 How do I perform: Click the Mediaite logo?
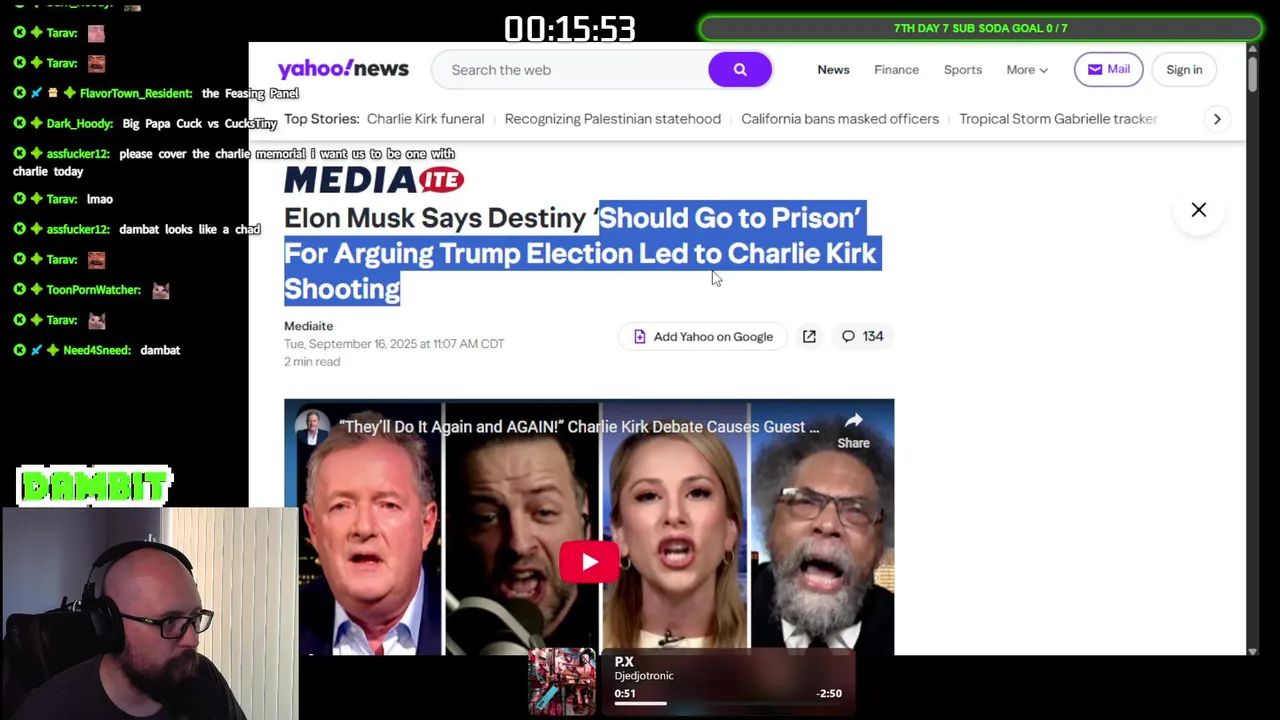click(374, 180)
